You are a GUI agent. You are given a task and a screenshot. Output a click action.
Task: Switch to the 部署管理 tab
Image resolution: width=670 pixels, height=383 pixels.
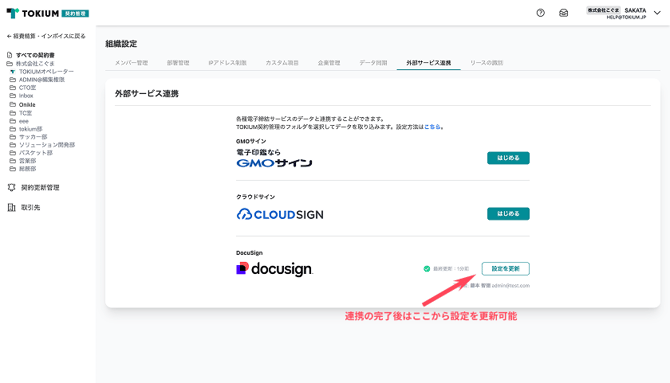(178, 63)
